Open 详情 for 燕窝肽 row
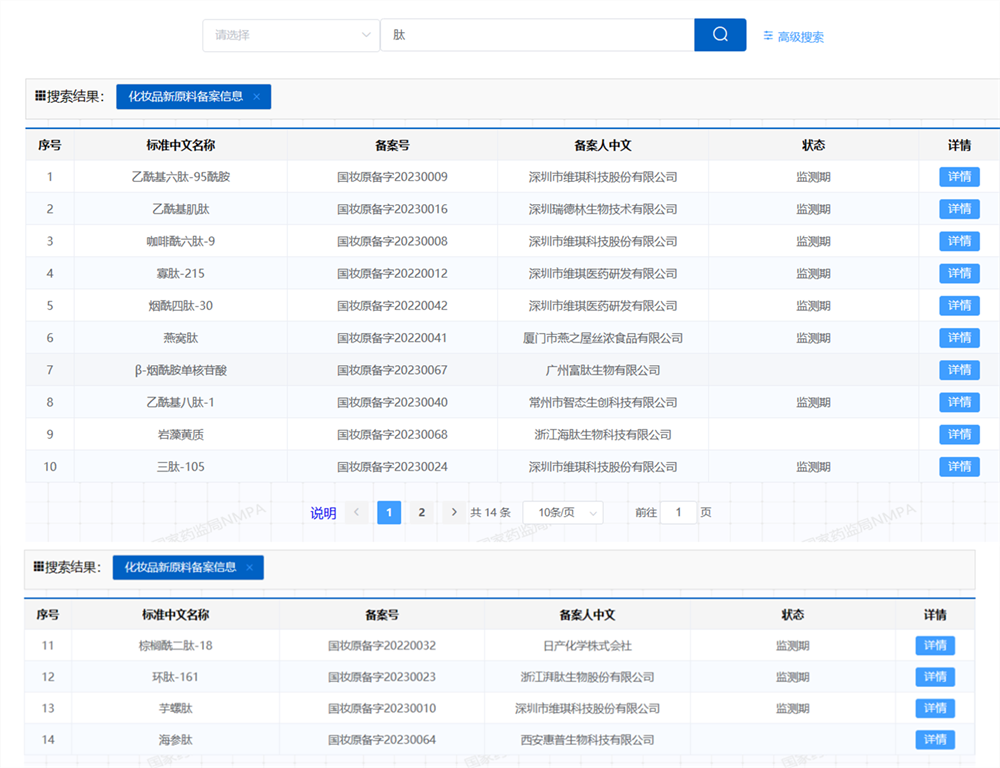The height and width of the screenshot is (768, 1000). pos(959,338)
